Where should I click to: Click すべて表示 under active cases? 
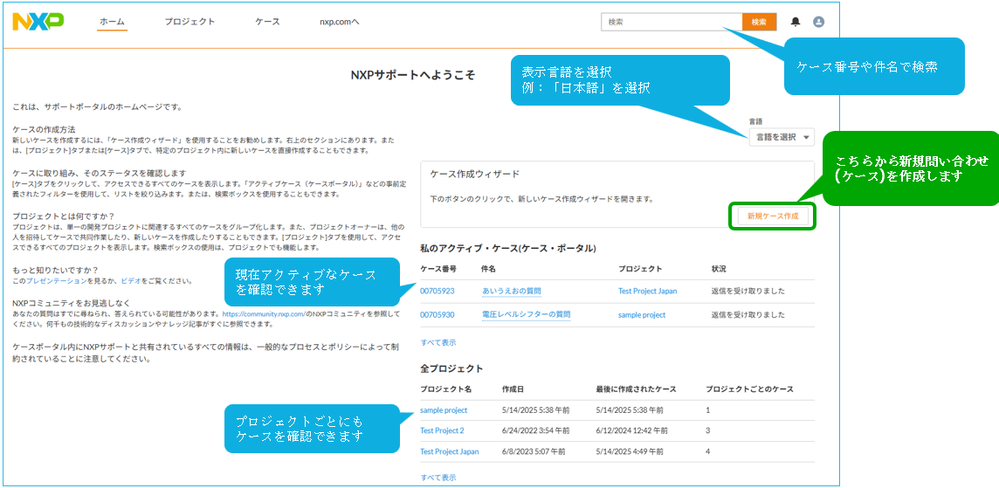(x=438, y=343)
